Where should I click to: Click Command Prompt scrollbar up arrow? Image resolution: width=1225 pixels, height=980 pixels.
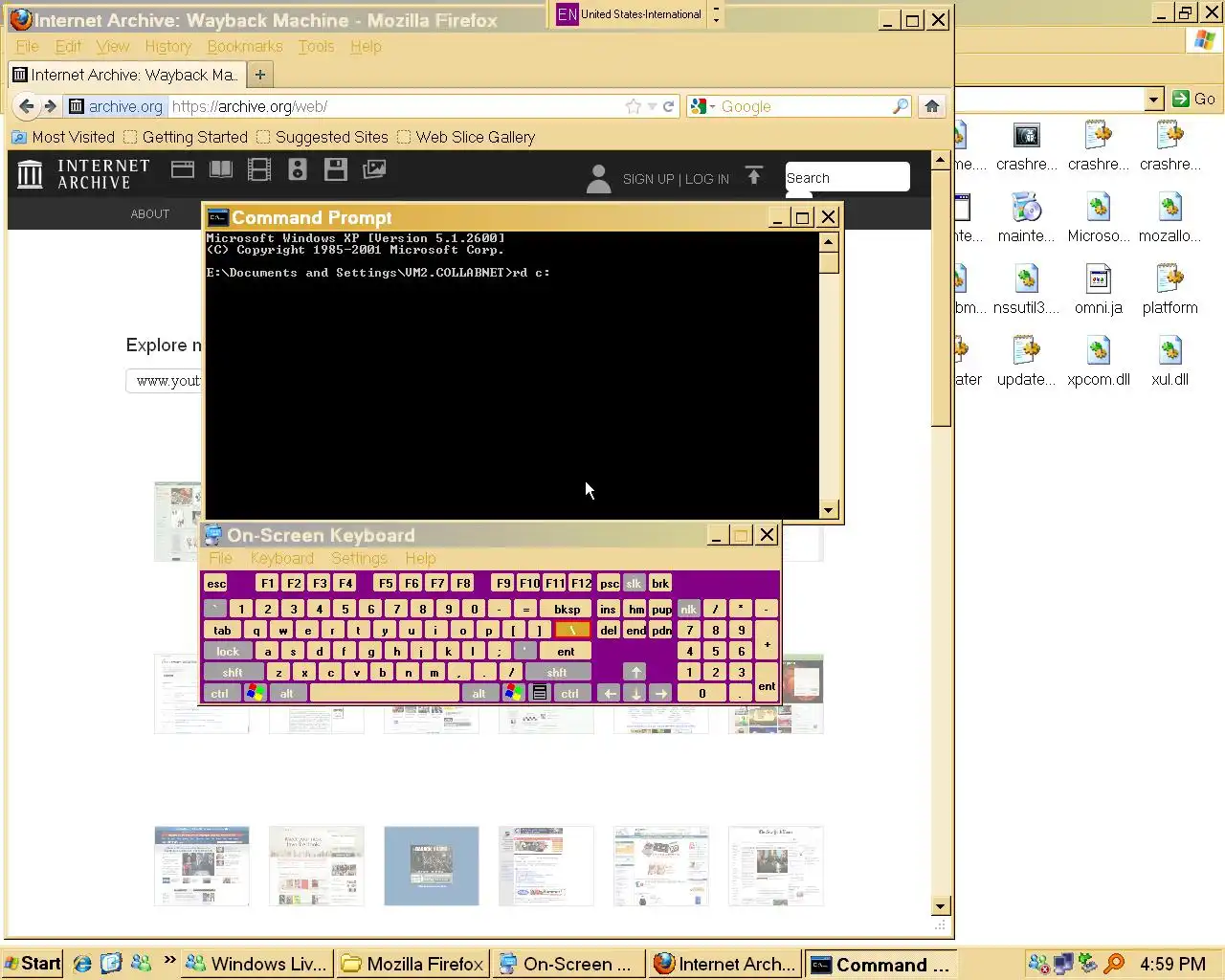829,242
